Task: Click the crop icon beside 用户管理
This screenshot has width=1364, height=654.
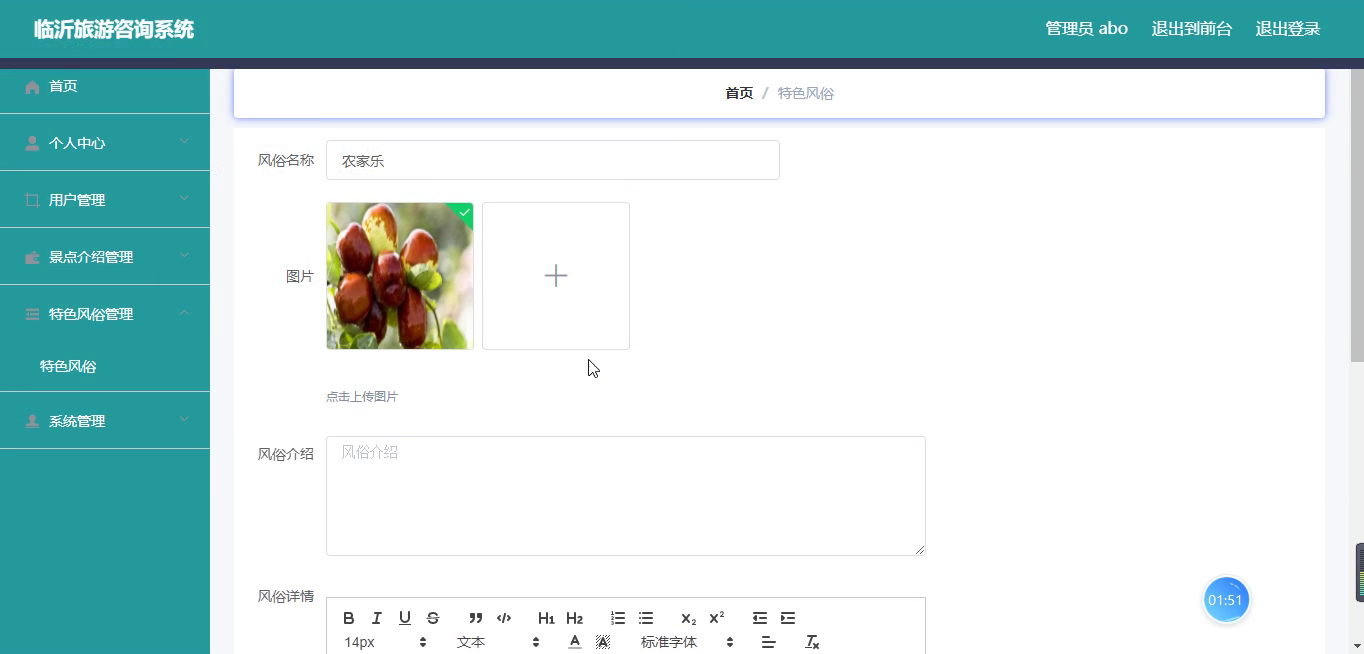Action: click(32, 200)
